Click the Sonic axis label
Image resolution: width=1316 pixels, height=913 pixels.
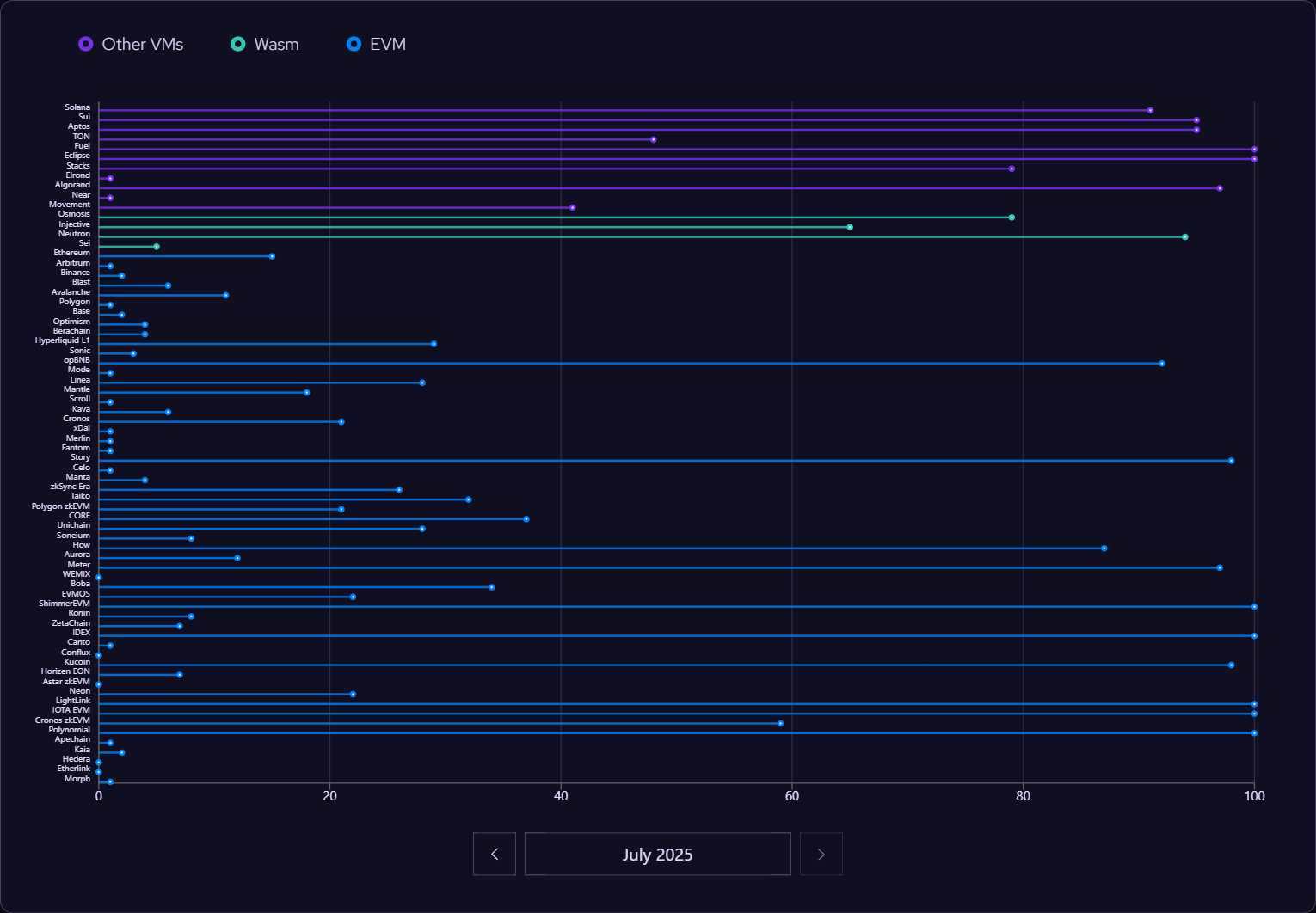pos(80,351)
